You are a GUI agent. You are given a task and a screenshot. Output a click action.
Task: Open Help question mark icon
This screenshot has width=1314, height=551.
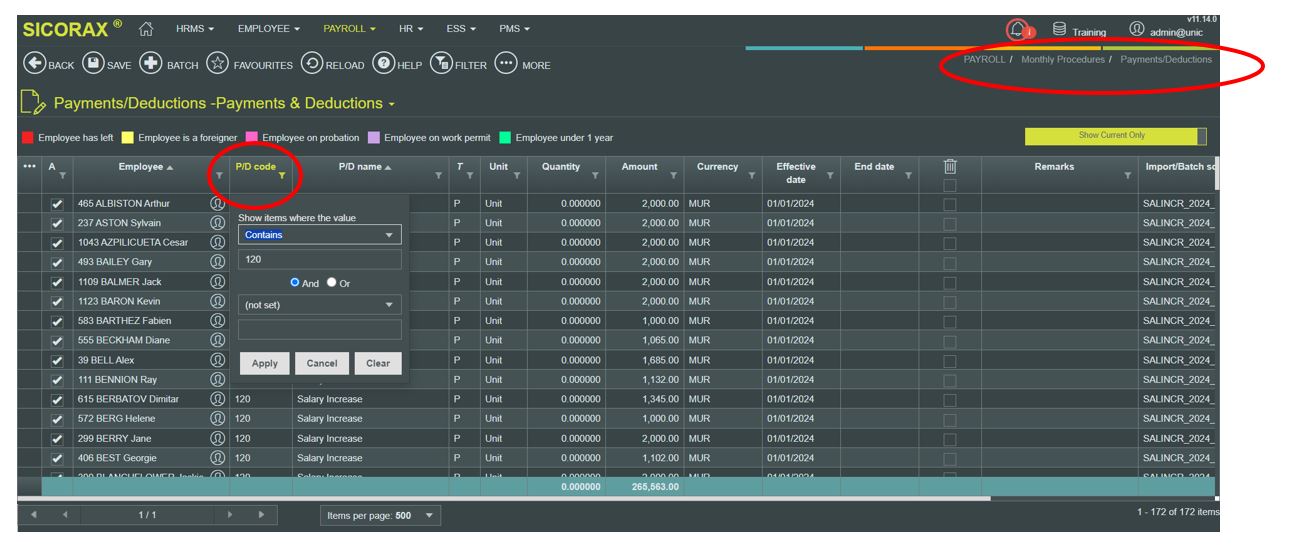383,64
